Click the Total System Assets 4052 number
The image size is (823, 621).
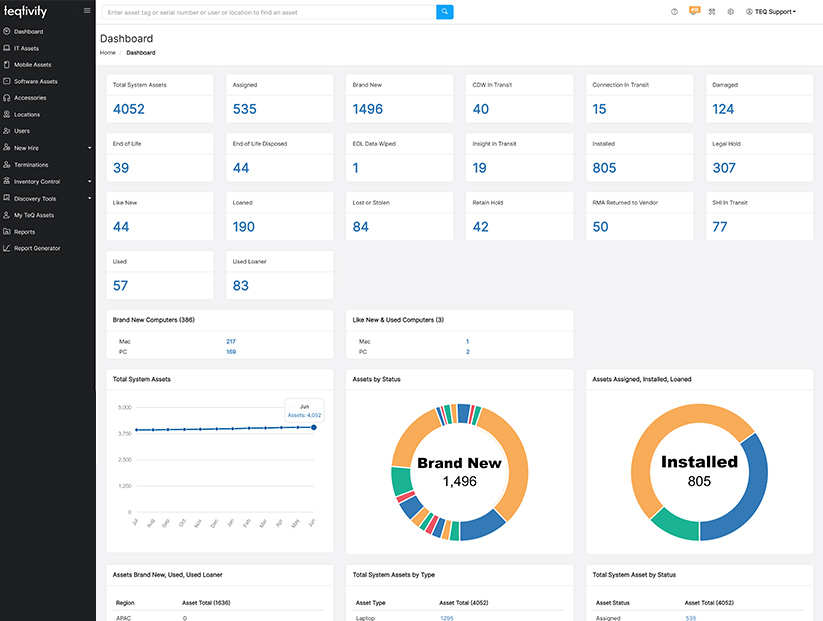[x=129, y=109]
